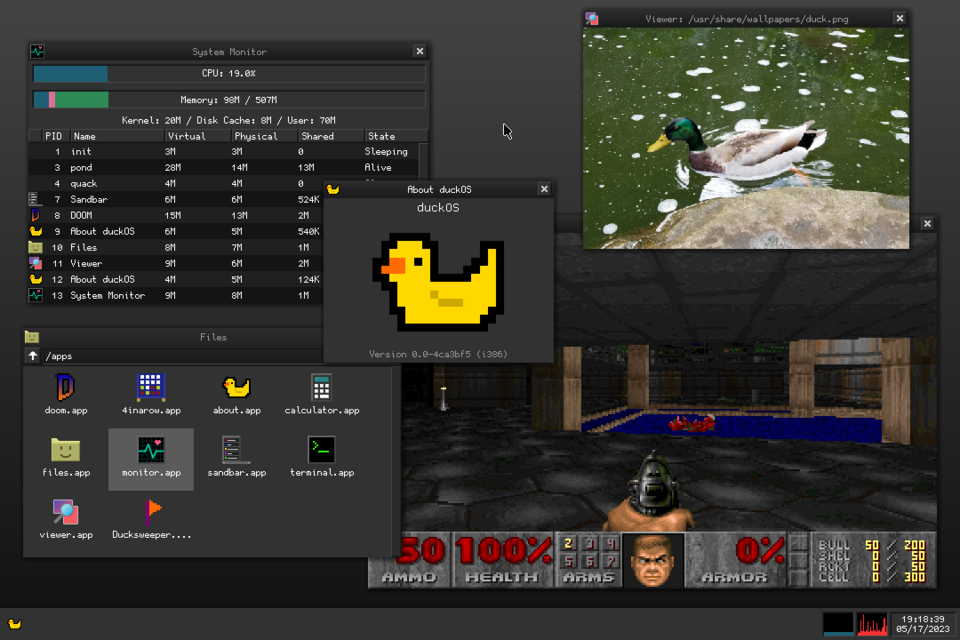Sort processes by State column header
This screenshot has width=960, height=640.
click(396, 136)
